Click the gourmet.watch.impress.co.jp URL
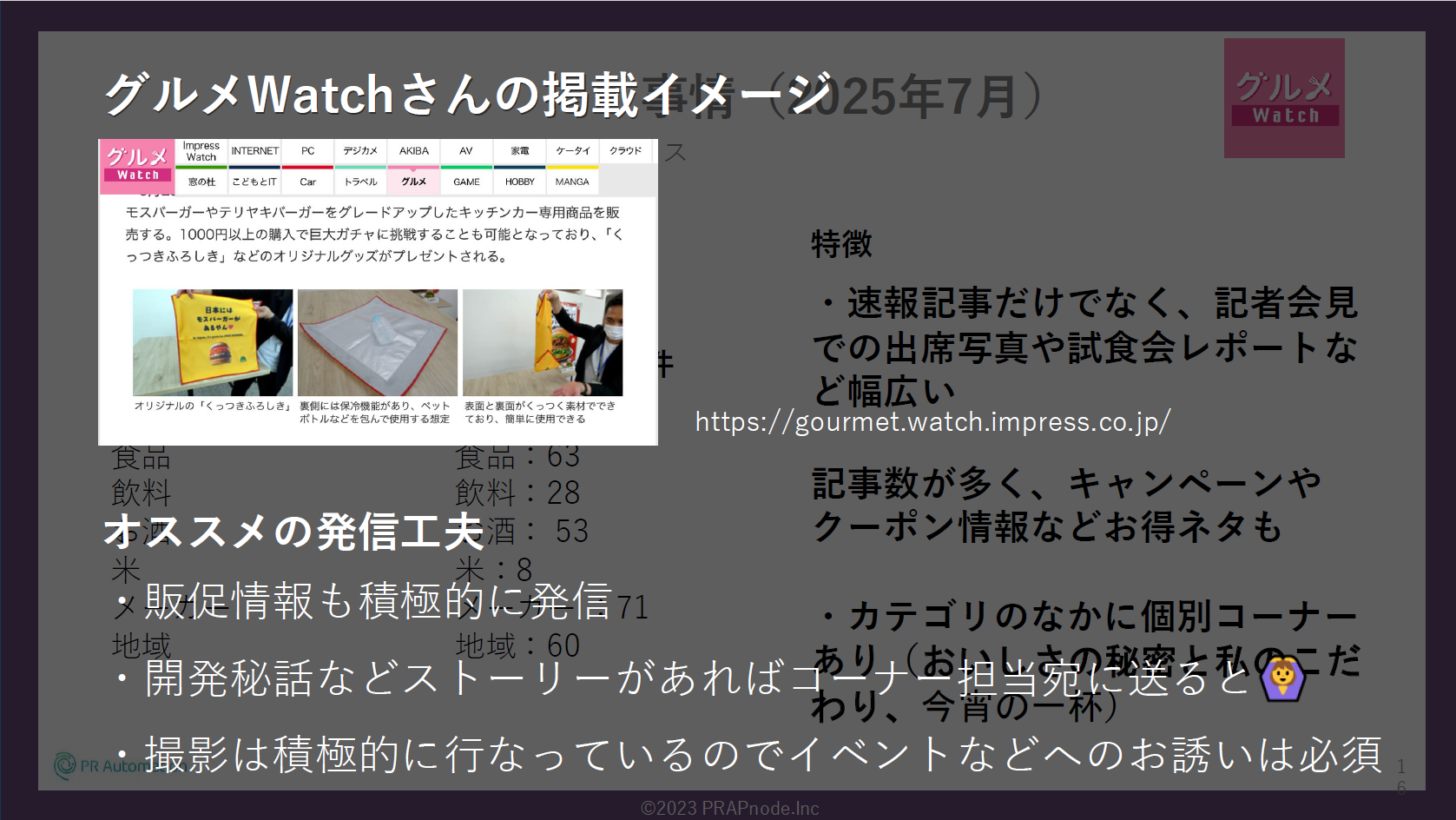Image resolution: width=1456 pixels, height=820 pixels. coord(932,422)
